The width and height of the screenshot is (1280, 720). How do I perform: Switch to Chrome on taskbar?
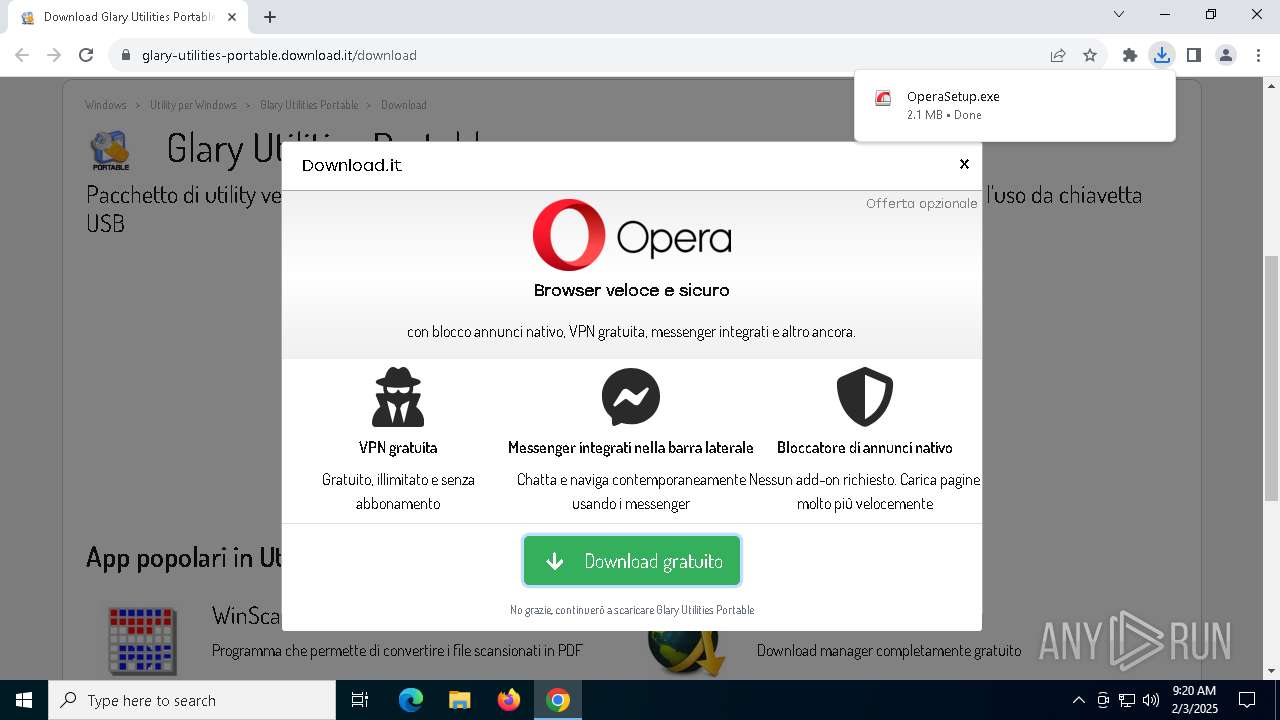pyautogui.click(x=558, y=700)
